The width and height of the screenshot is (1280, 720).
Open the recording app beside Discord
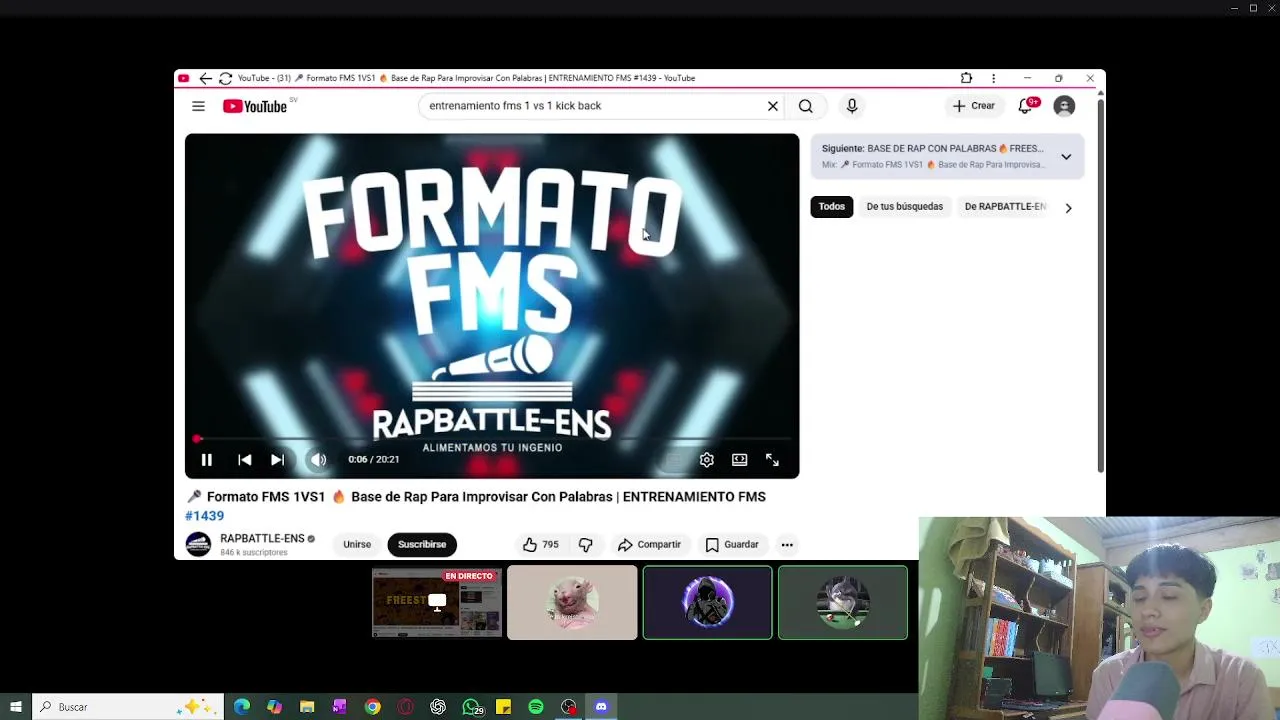[x=569, y=707]
